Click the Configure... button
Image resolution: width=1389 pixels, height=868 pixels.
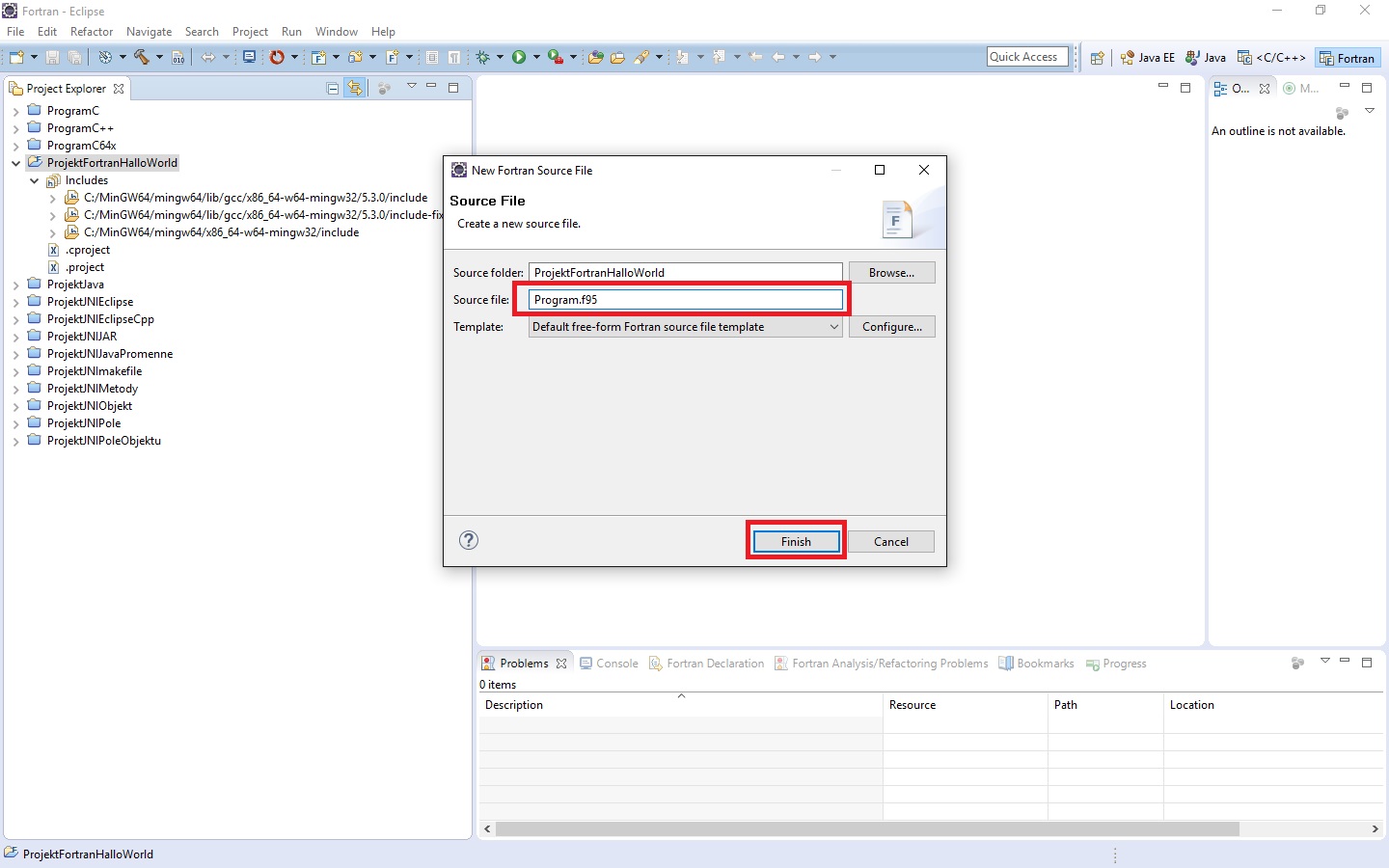click(891, 327)
